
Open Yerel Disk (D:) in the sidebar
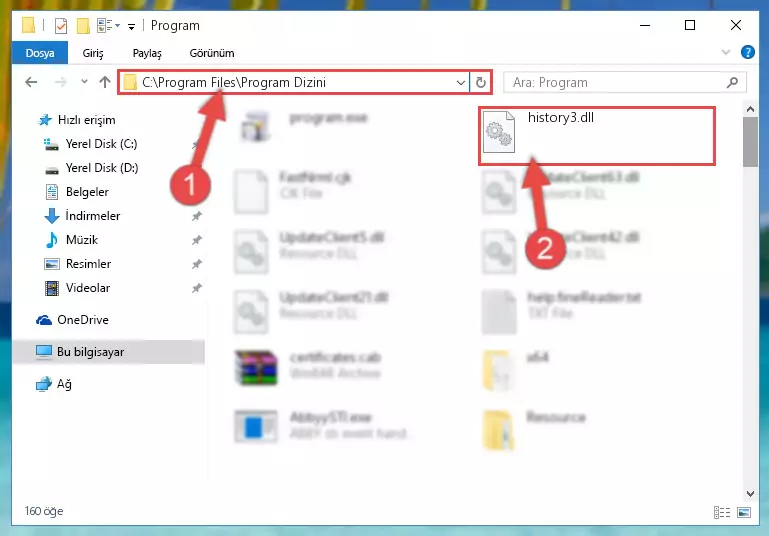tap(91, 168)
